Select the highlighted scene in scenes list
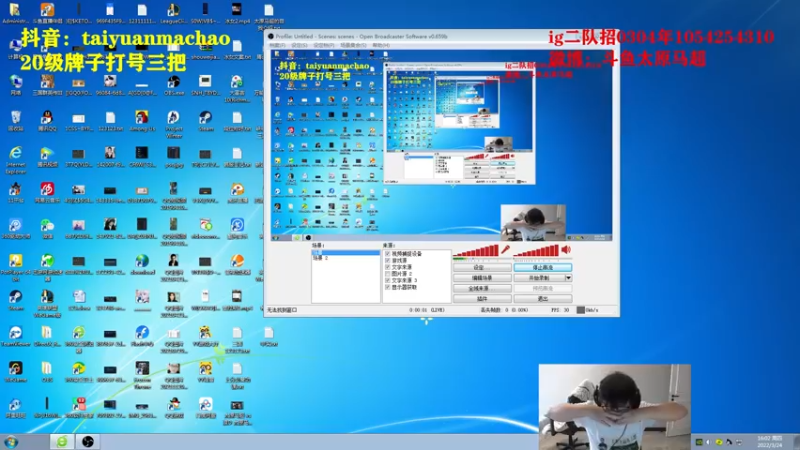This screenshot has height=450, width=800. pyautogui.click(x=346, y=253)
